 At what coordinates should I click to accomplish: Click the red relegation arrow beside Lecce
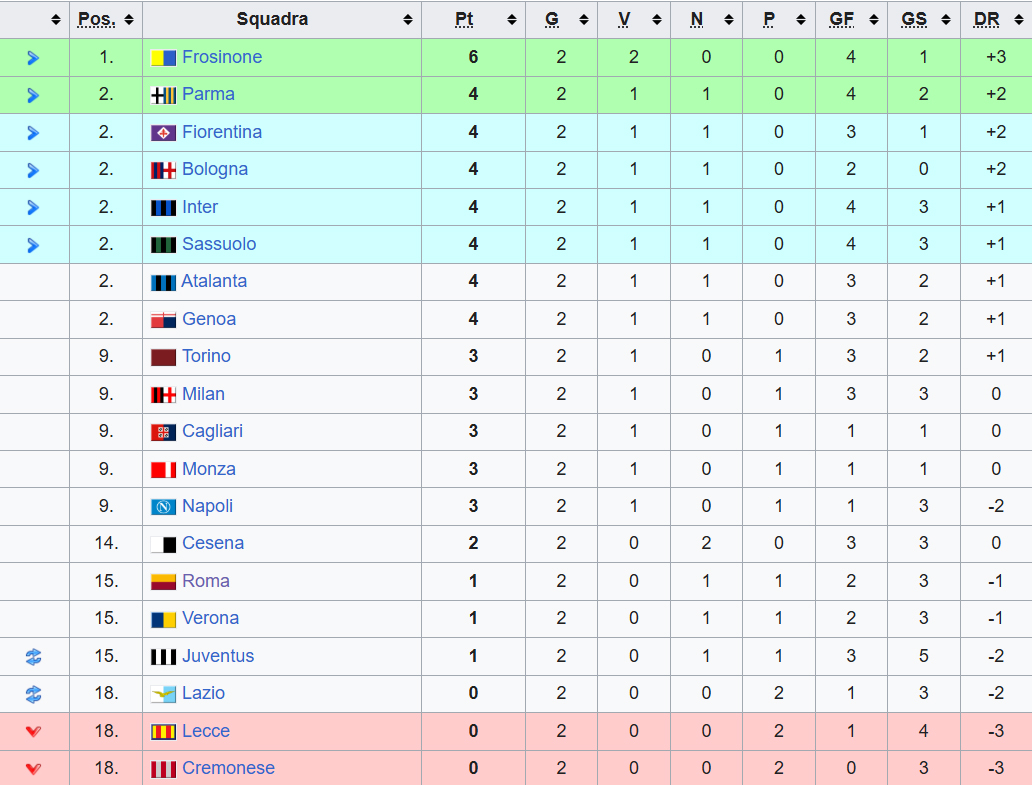coord(33,731)
